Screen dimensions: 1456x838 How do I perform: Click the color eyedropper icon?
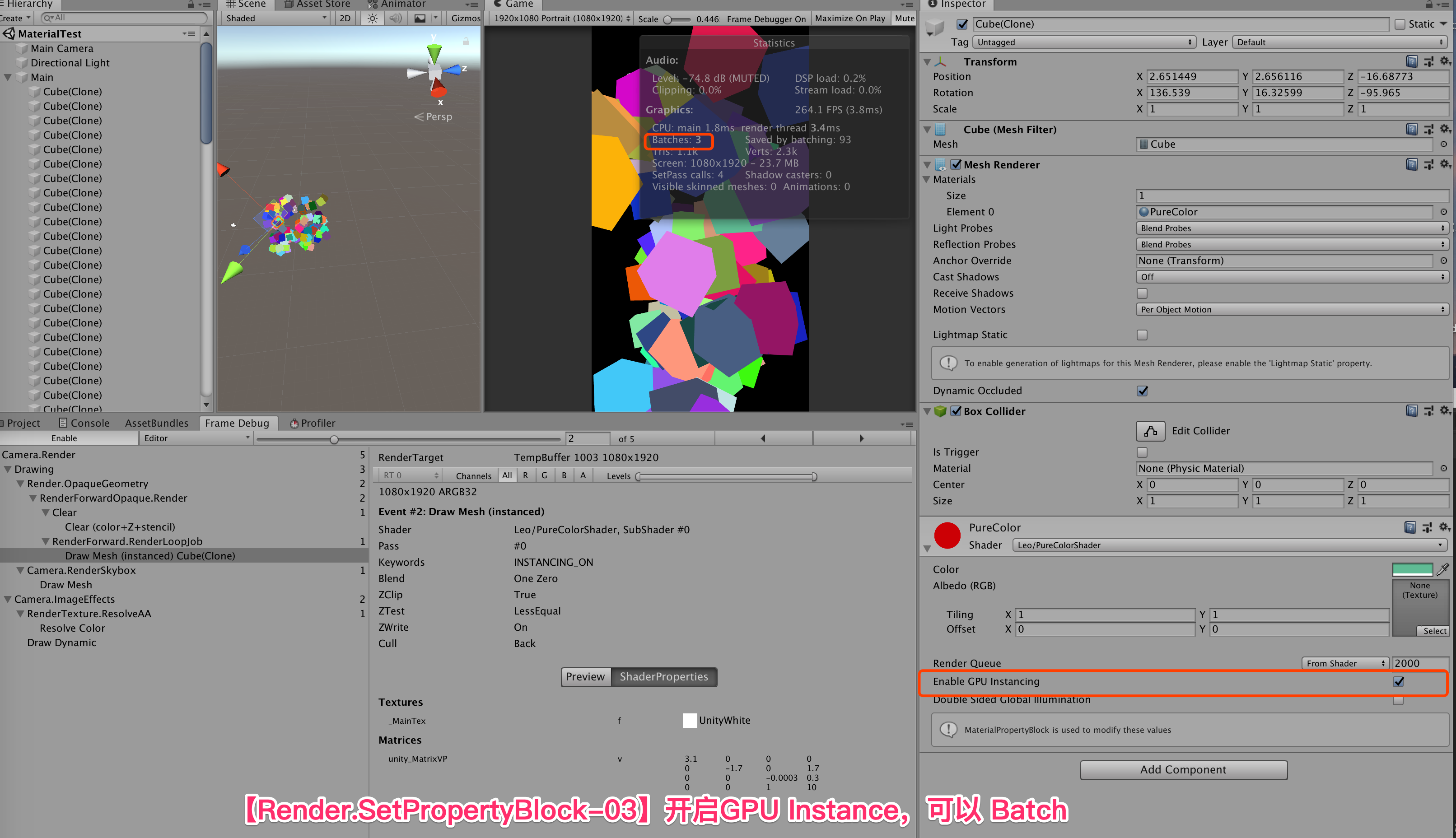[1442, 569]
